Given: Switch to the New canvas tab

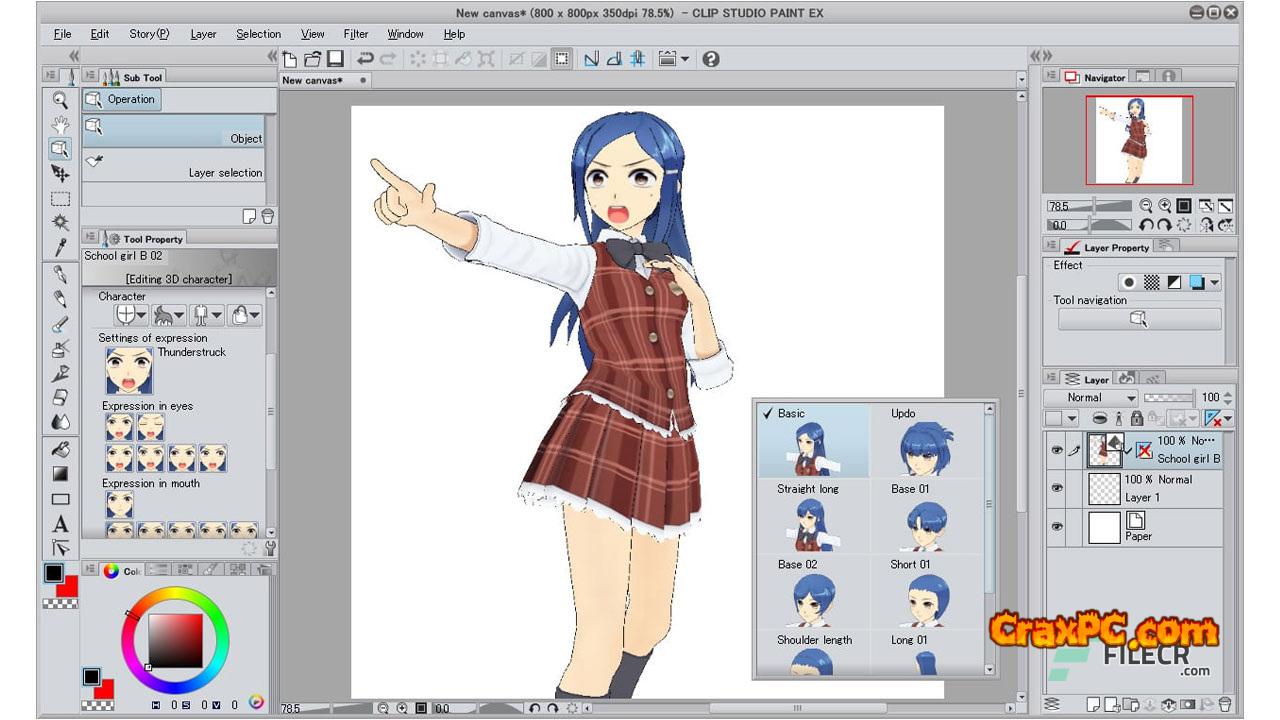Looking at the screenshot, I should click(x=314, y=80).
